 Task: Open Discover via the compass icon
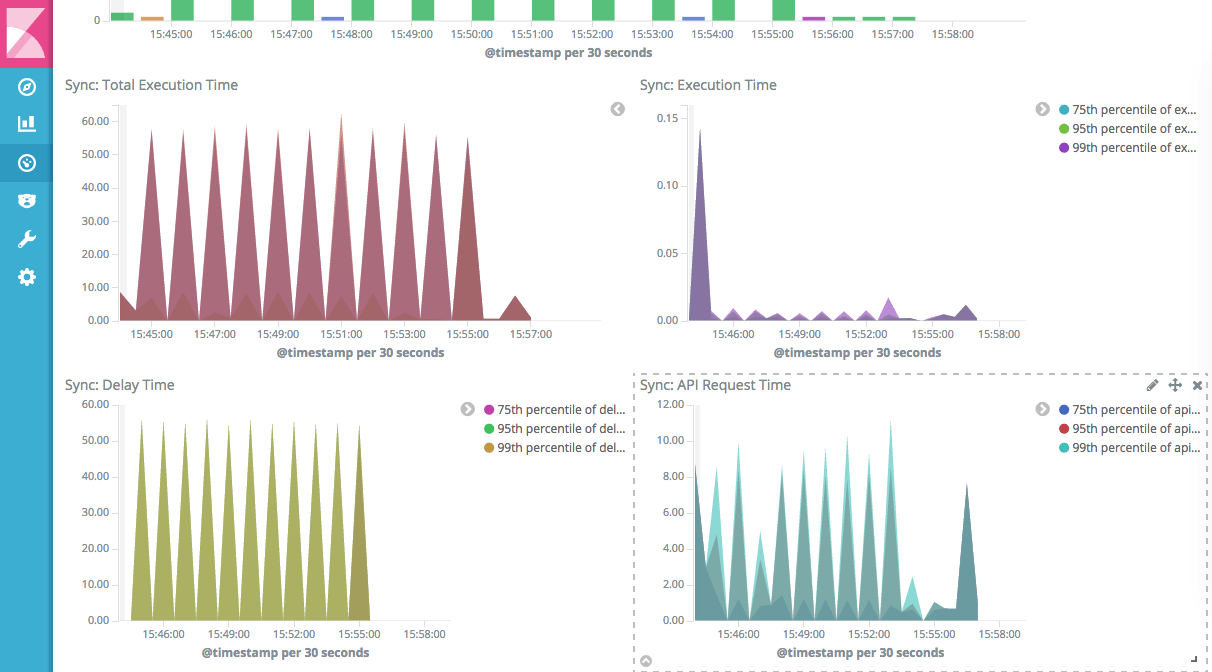coord(27,87)
